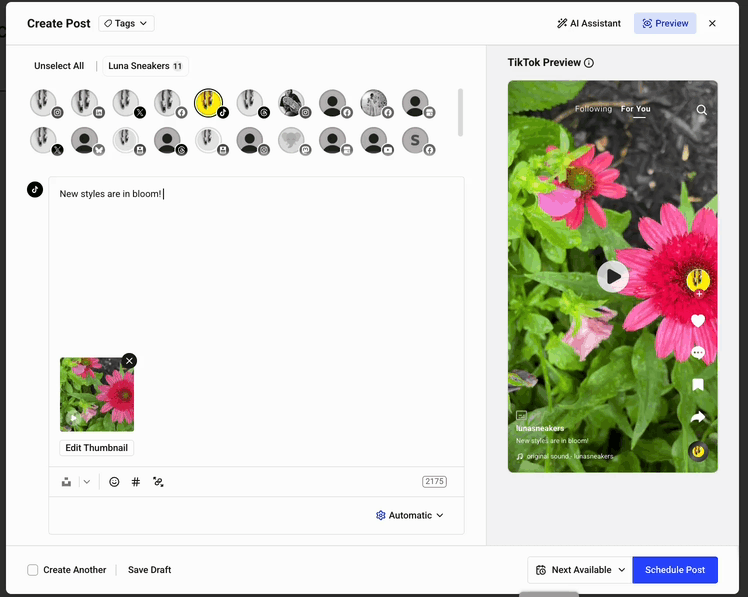The image size is (748, 597).
Task: Click the TikTok Preview info icon
Action: (589, 63)
